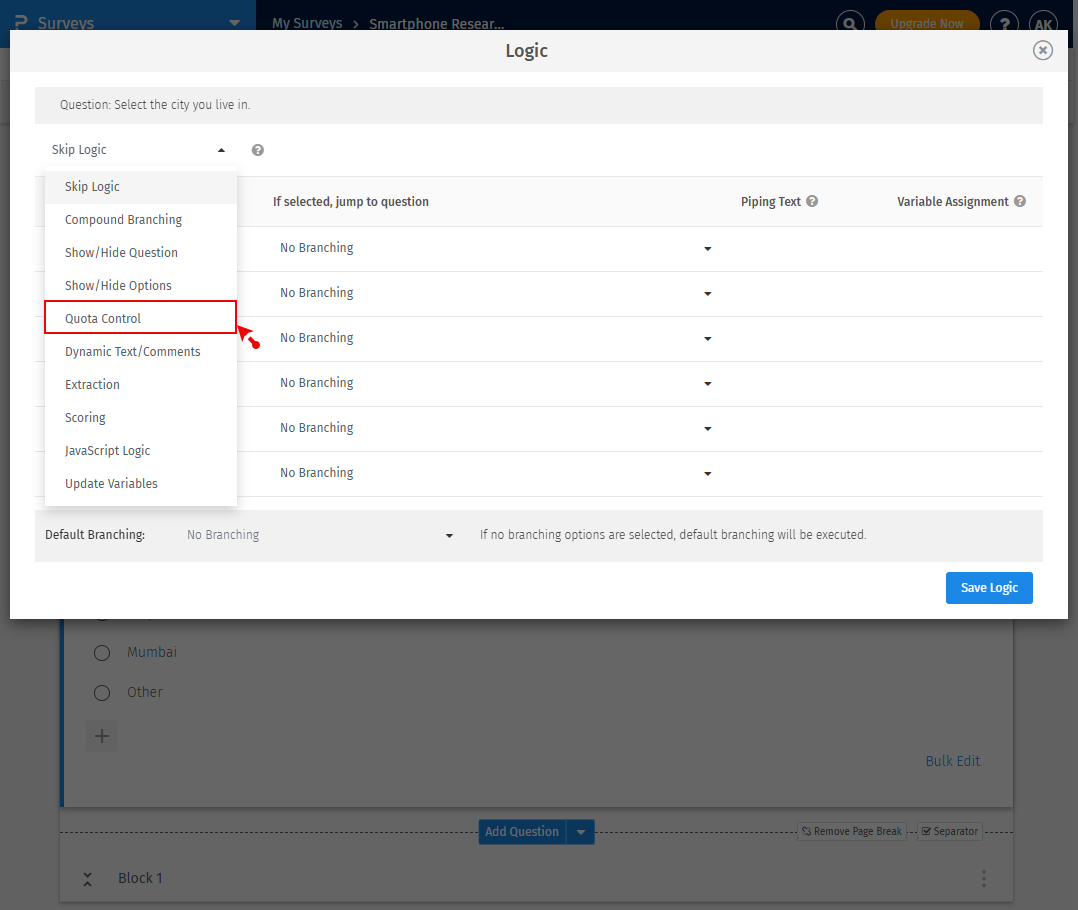1078x910 pixels.
Task: Open Default Branching dropdown
Action: [x=320, y=535]
